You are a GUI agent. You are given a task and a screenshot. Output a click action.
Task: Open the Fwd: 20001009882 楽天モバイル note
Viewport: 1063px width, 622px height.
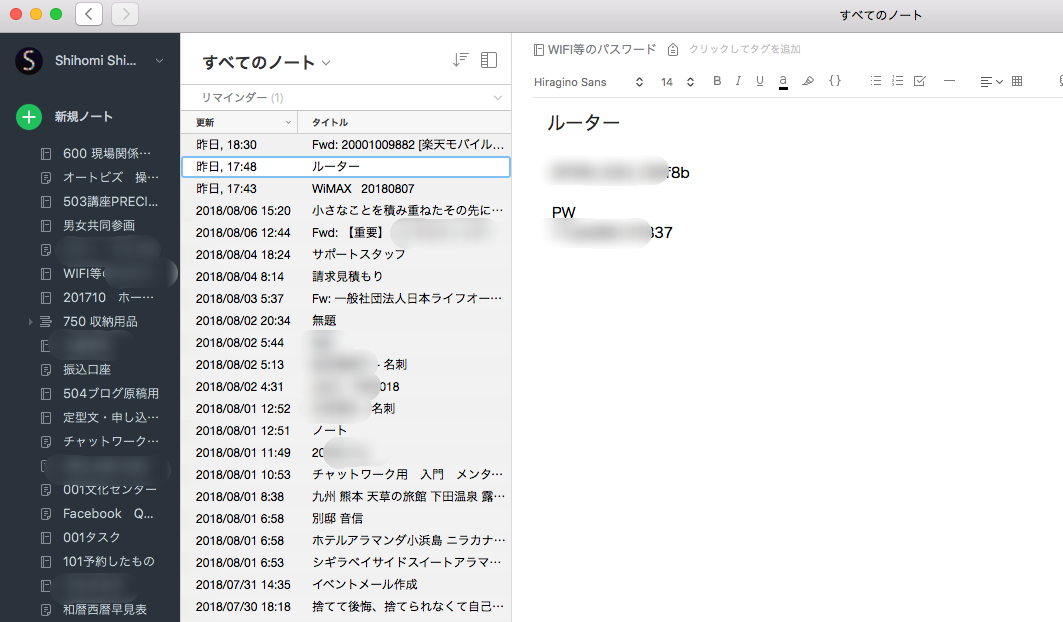(x=346, y=144)
